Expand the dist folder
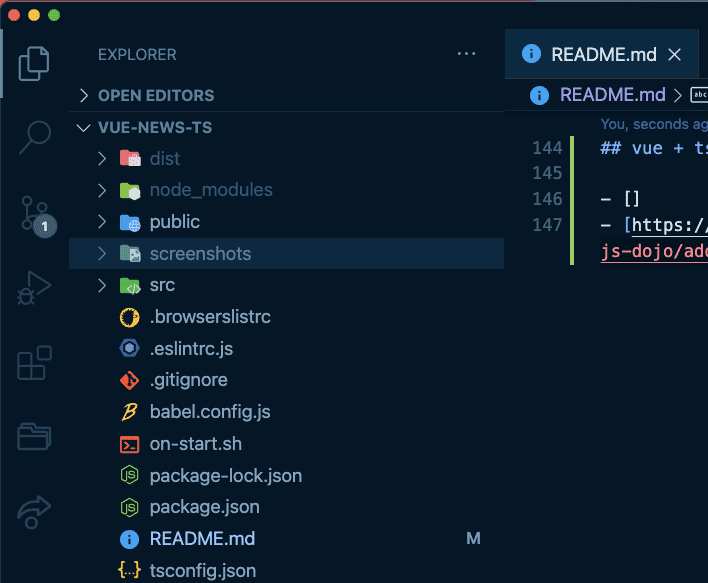708x583 pixels. [102, 159]
